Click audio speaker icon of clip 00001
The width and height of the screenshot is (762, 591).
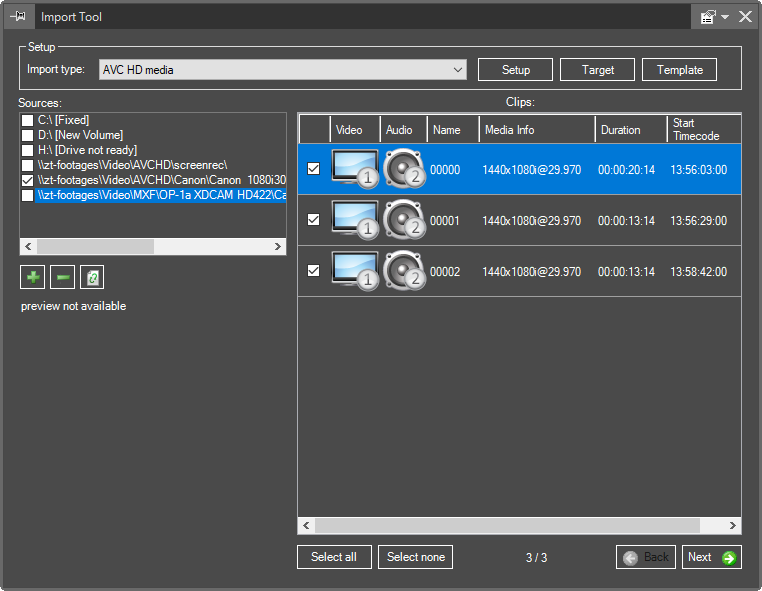pos(404,220)
